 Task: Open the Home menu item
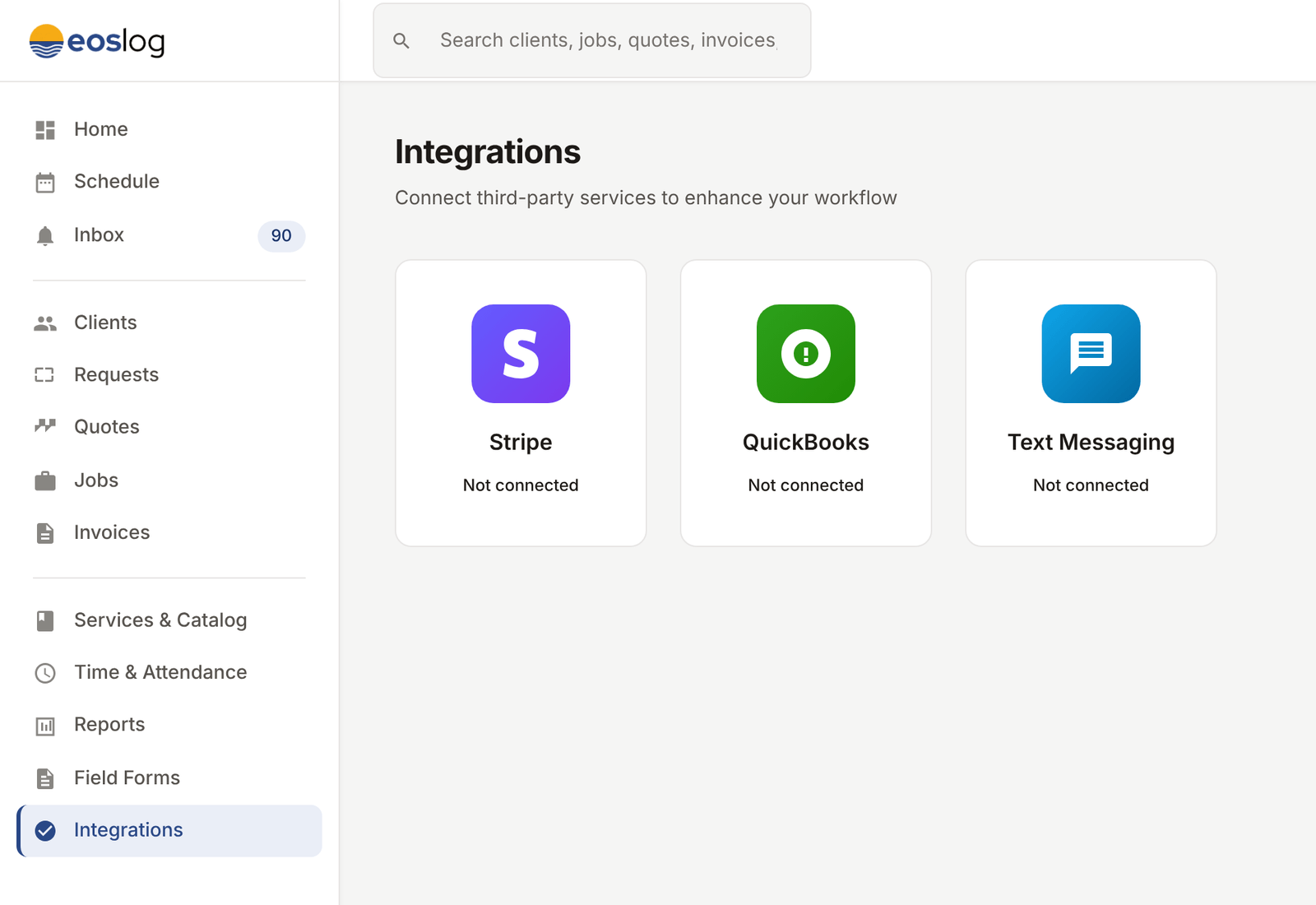[x=169, y=129]
